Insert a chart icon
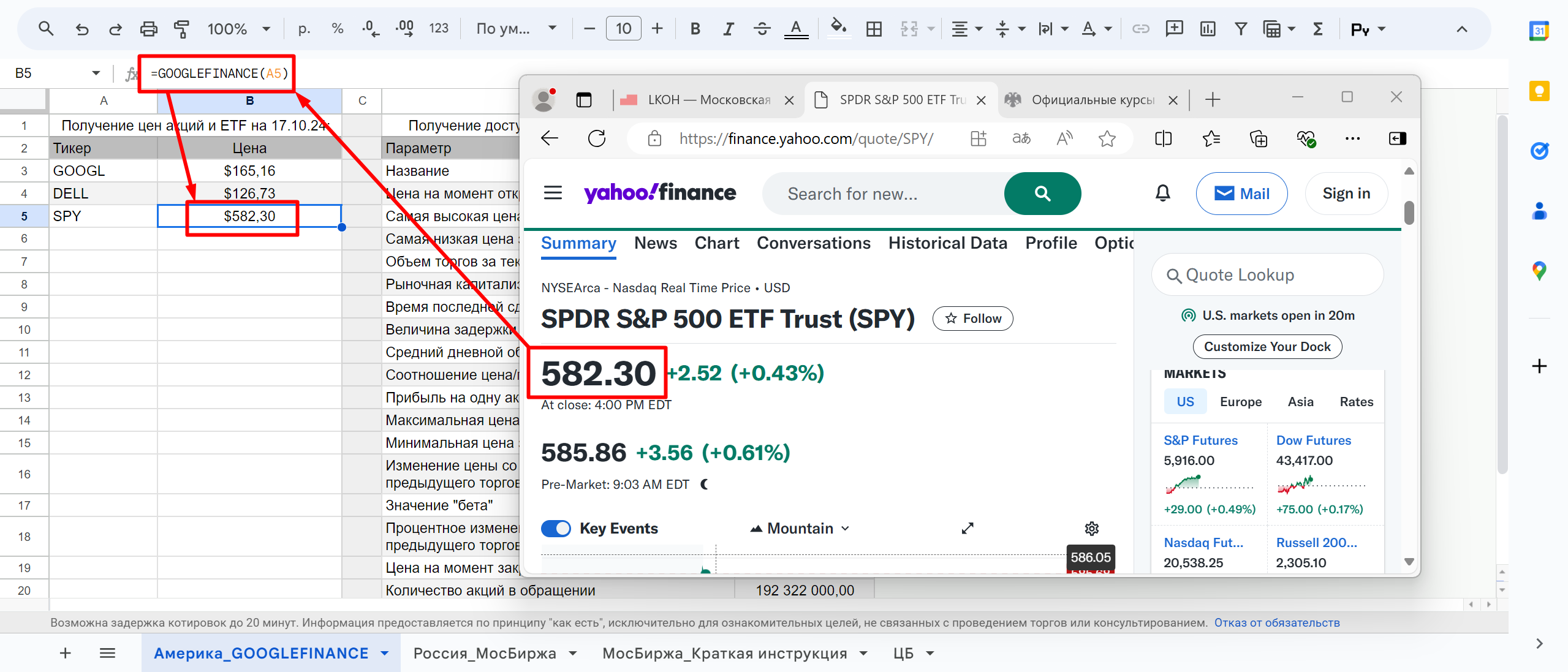 click(x=1208, y=28)
